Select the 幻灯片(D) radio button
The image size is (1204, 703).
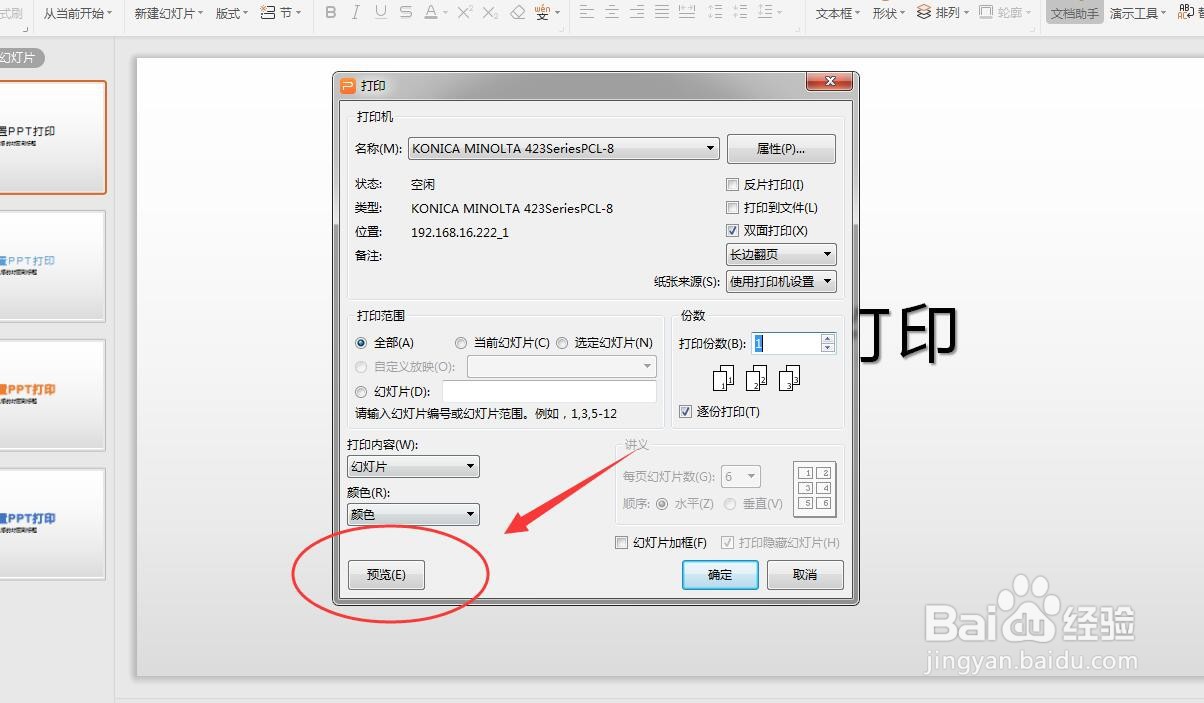(x=361, y=392)
